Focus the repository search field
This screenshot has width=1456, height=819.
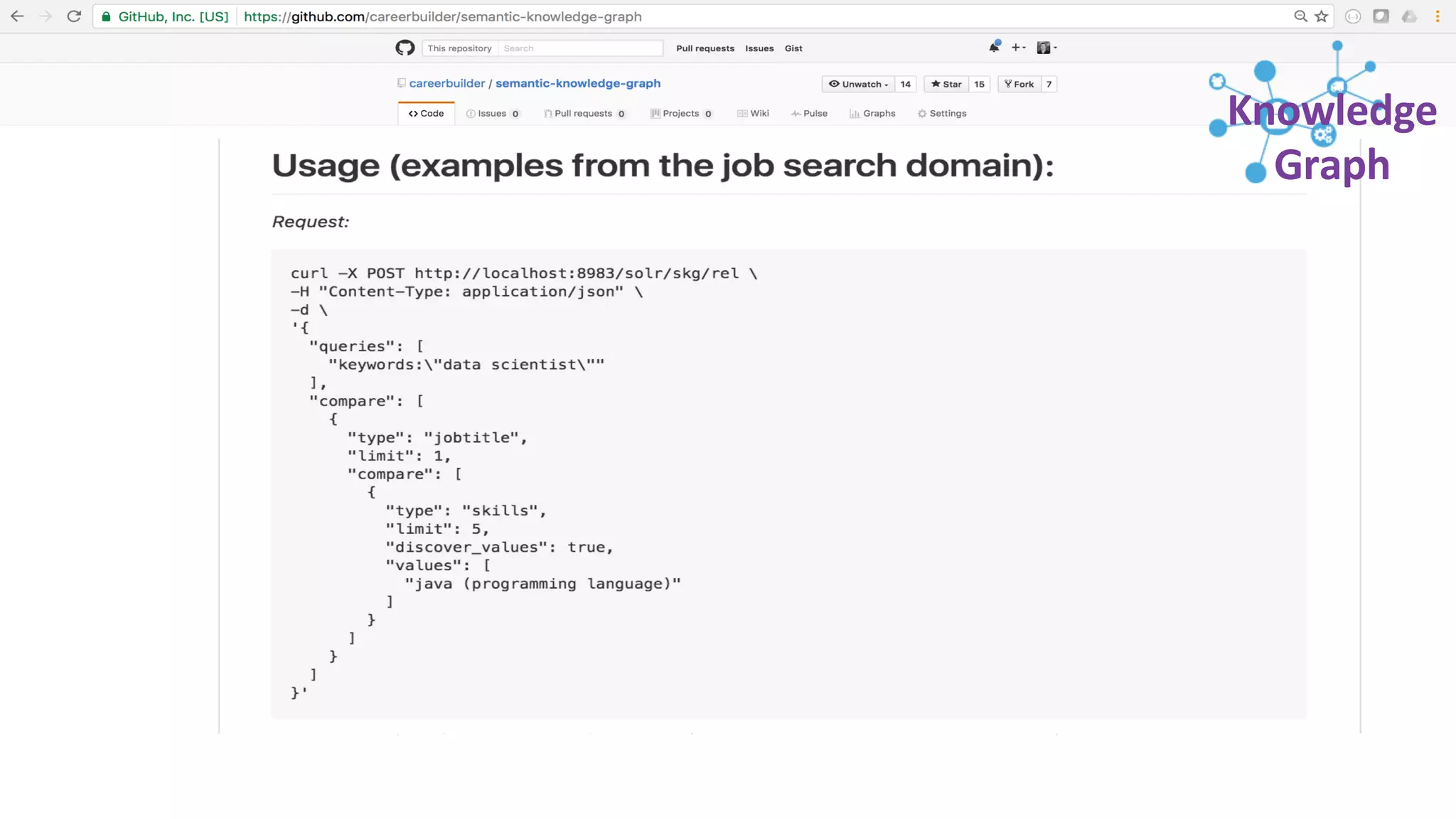pos(580,48)
